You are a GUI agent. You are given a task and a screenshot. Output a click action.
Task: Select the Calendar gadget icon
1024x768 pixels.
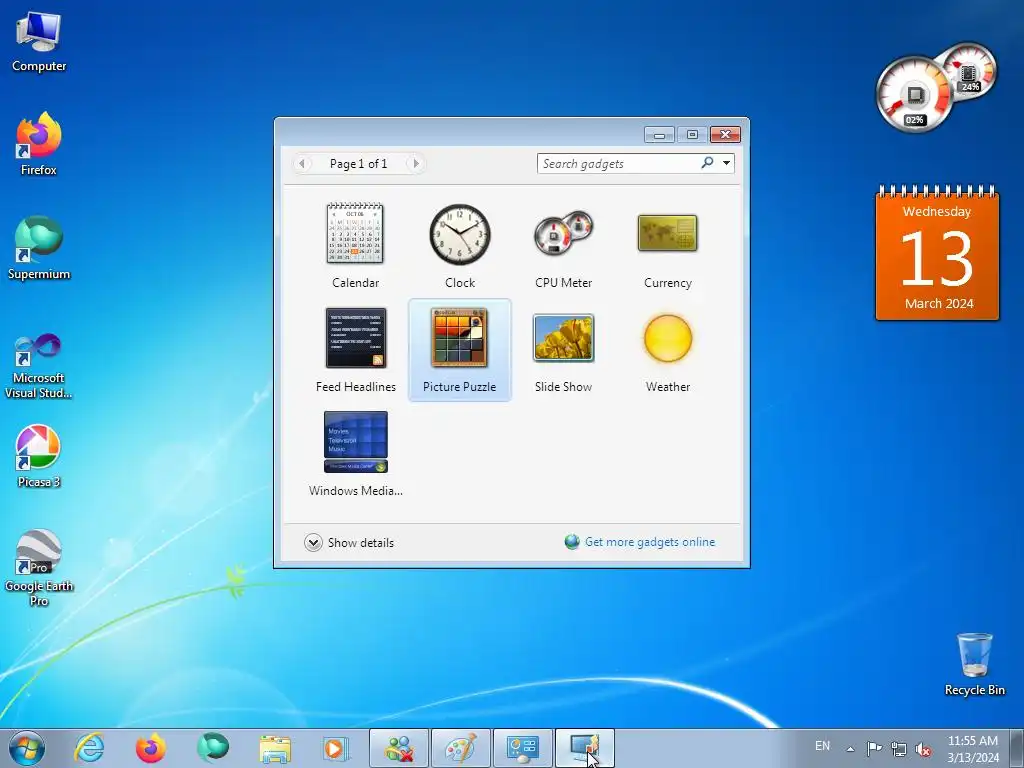click(355, 233)
